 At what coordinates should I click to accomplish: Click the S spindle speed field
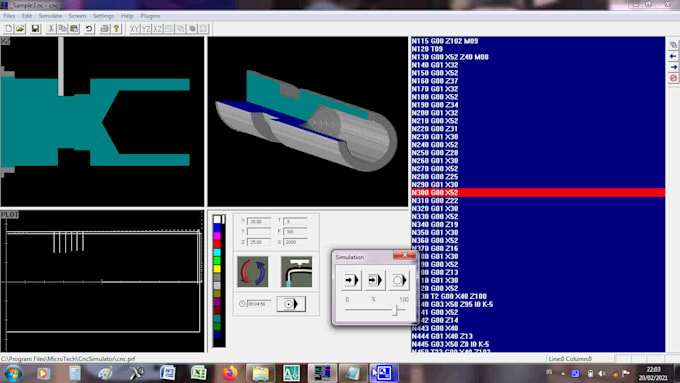[x=295, y=242]
